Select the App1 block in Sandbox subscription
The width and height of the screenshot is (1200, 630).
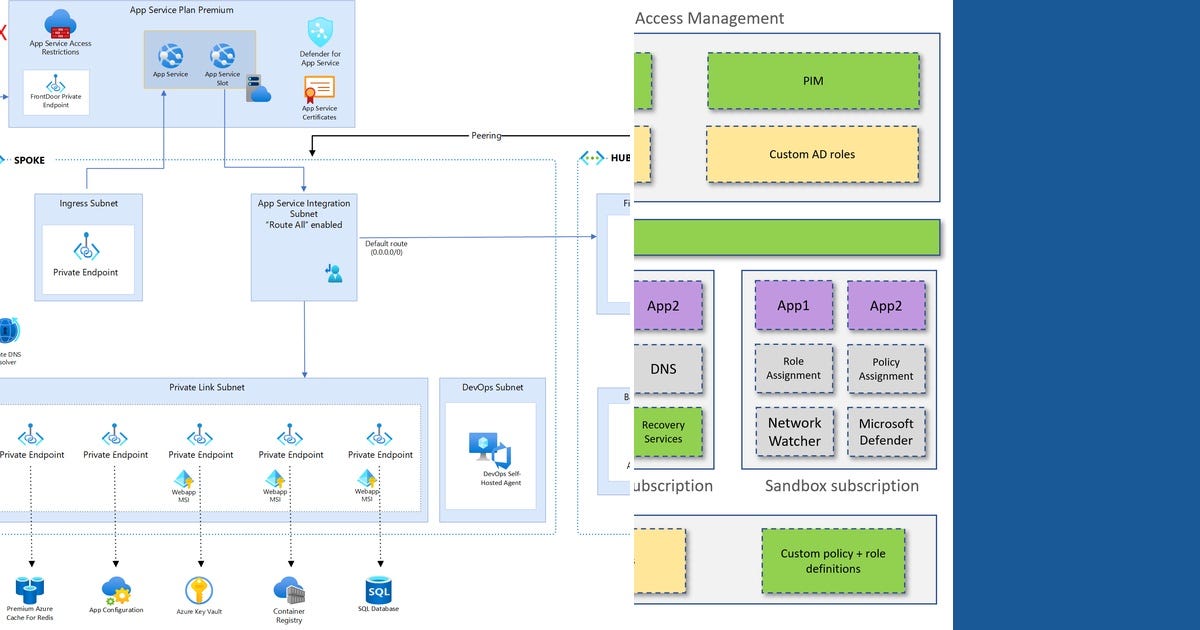pos(793,305)
